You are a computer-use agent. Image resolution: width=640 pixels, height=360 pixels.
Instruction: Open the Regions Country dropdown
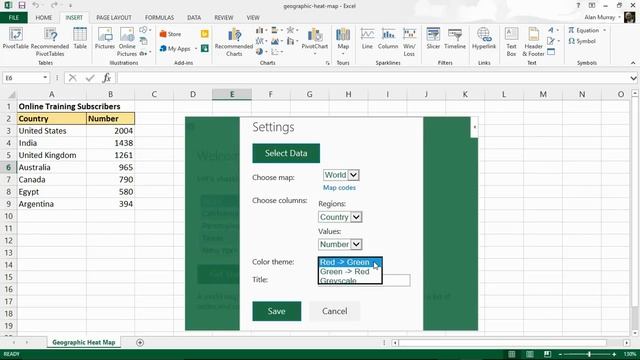(x=340, y=217)
